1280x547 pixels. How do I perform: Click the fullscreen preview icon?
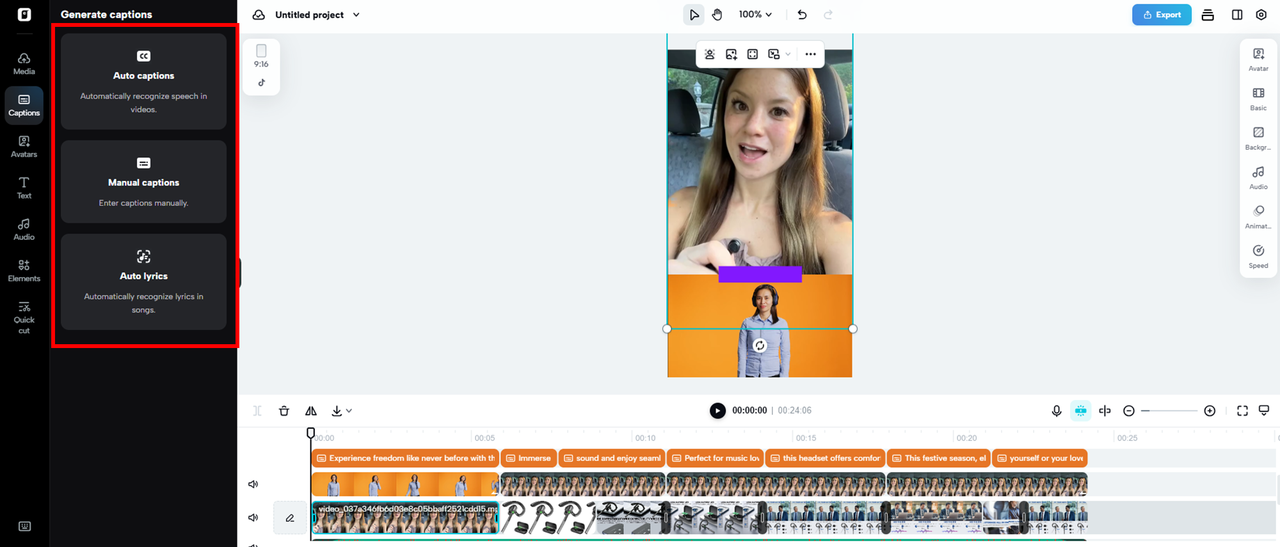1242,411
